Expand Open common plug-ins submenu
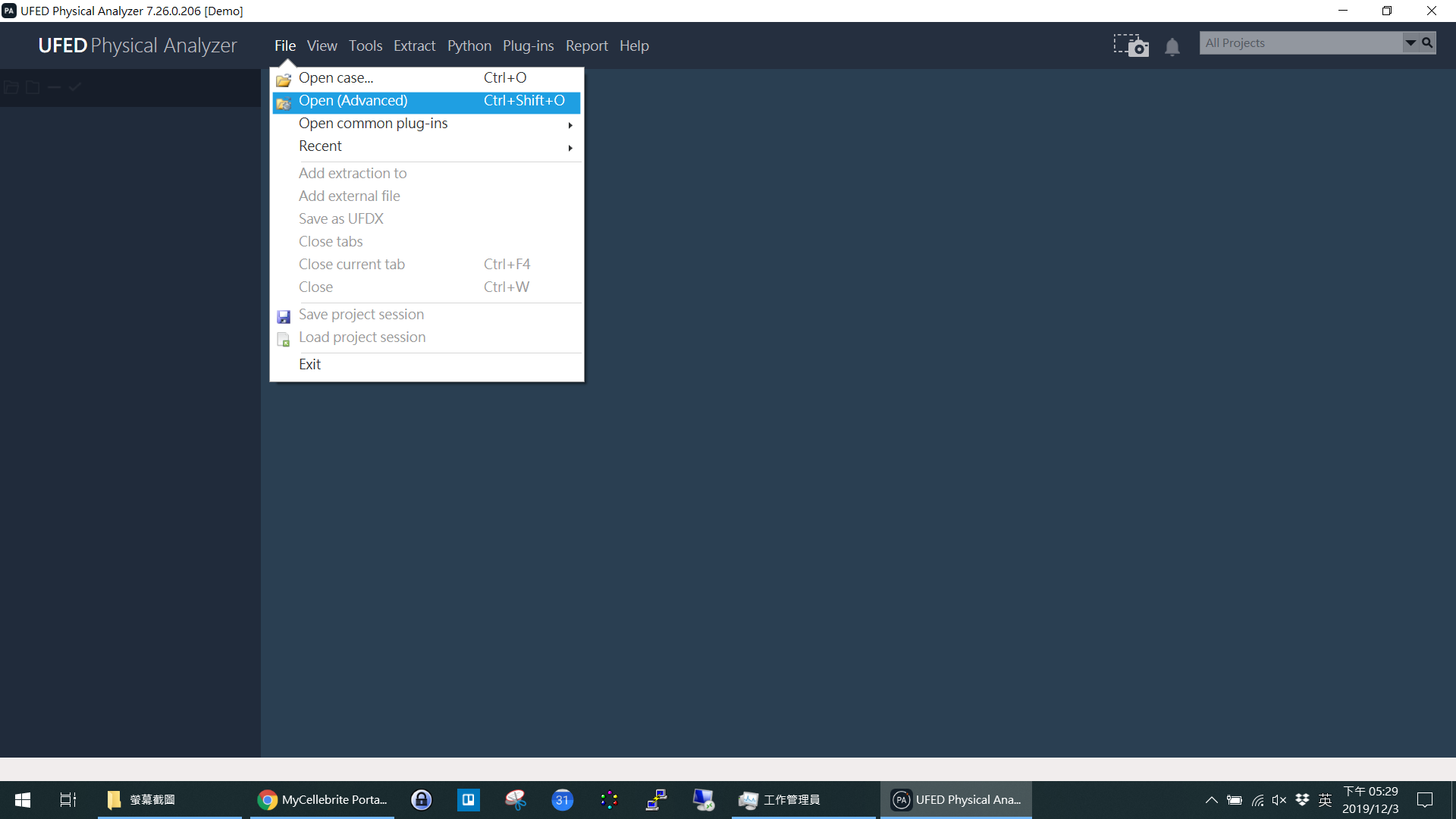This screenshot has width=1456, height=819. coord(426,124)
